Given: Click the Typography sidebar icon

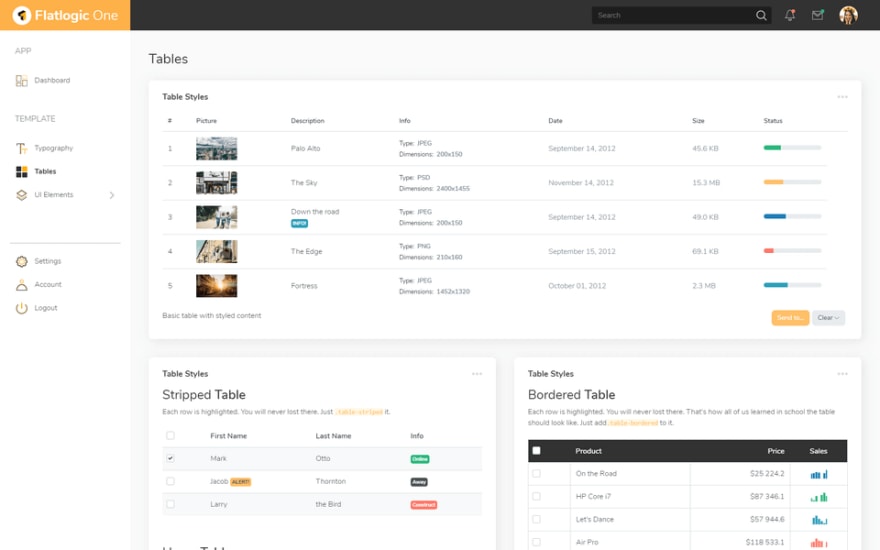Looking at the screenshot, I should click(x=21, y=148).
